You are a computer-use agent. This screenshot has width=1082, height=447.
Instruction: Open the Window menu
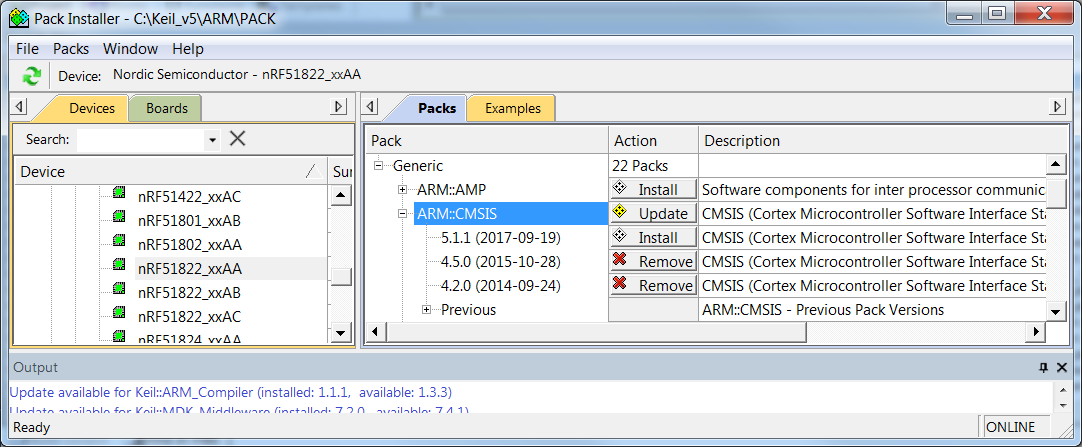tap(130, 49)
